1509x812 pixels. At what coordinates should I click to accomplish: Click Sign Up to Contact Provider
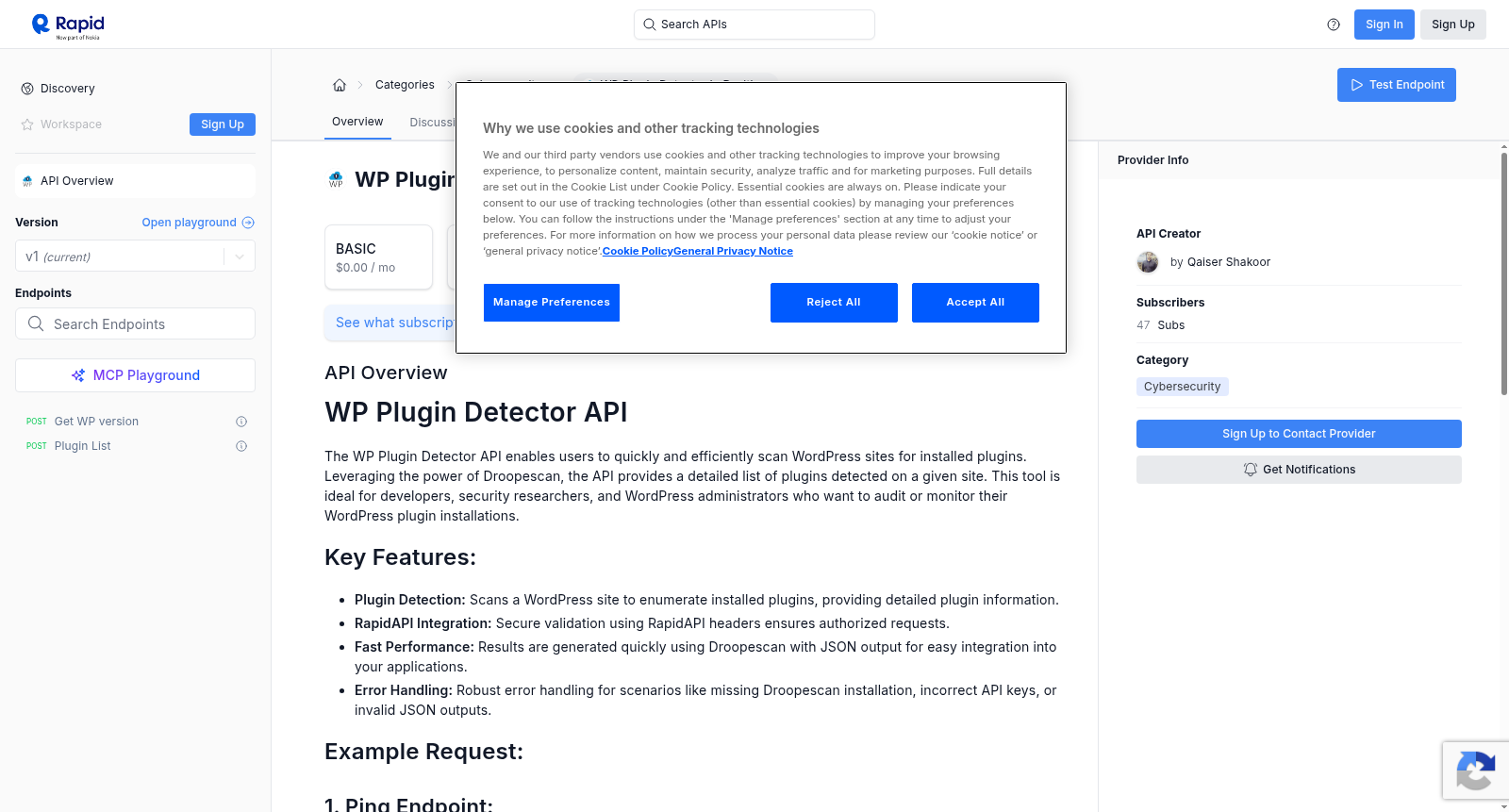tap(1299, 434)
